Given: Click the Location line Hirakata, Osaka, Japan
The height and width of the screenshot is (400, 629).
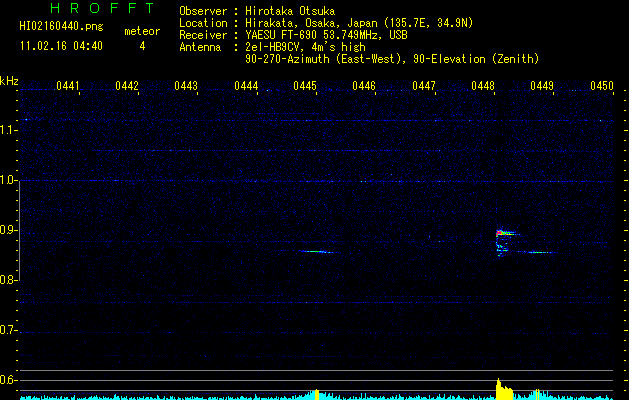Looking at the screenshot, I should click(359, 23).
